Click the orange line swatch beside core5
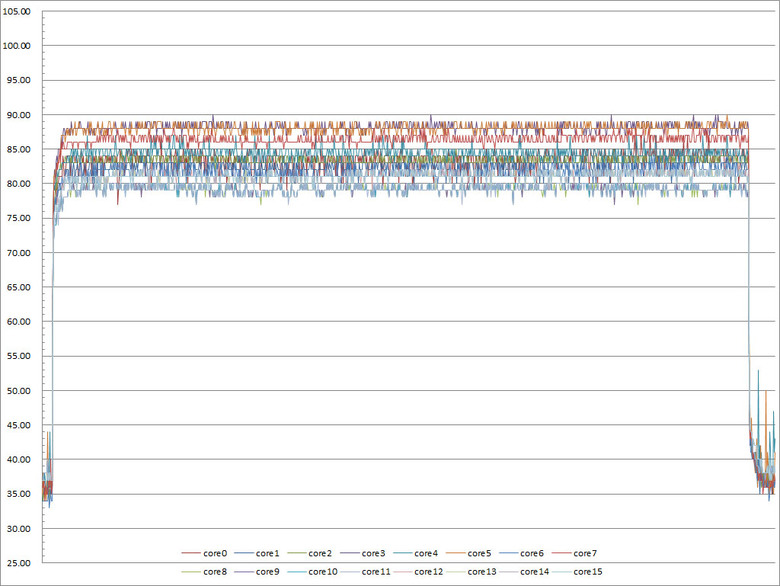Screen dimensions: 780x586 (455, 553)
